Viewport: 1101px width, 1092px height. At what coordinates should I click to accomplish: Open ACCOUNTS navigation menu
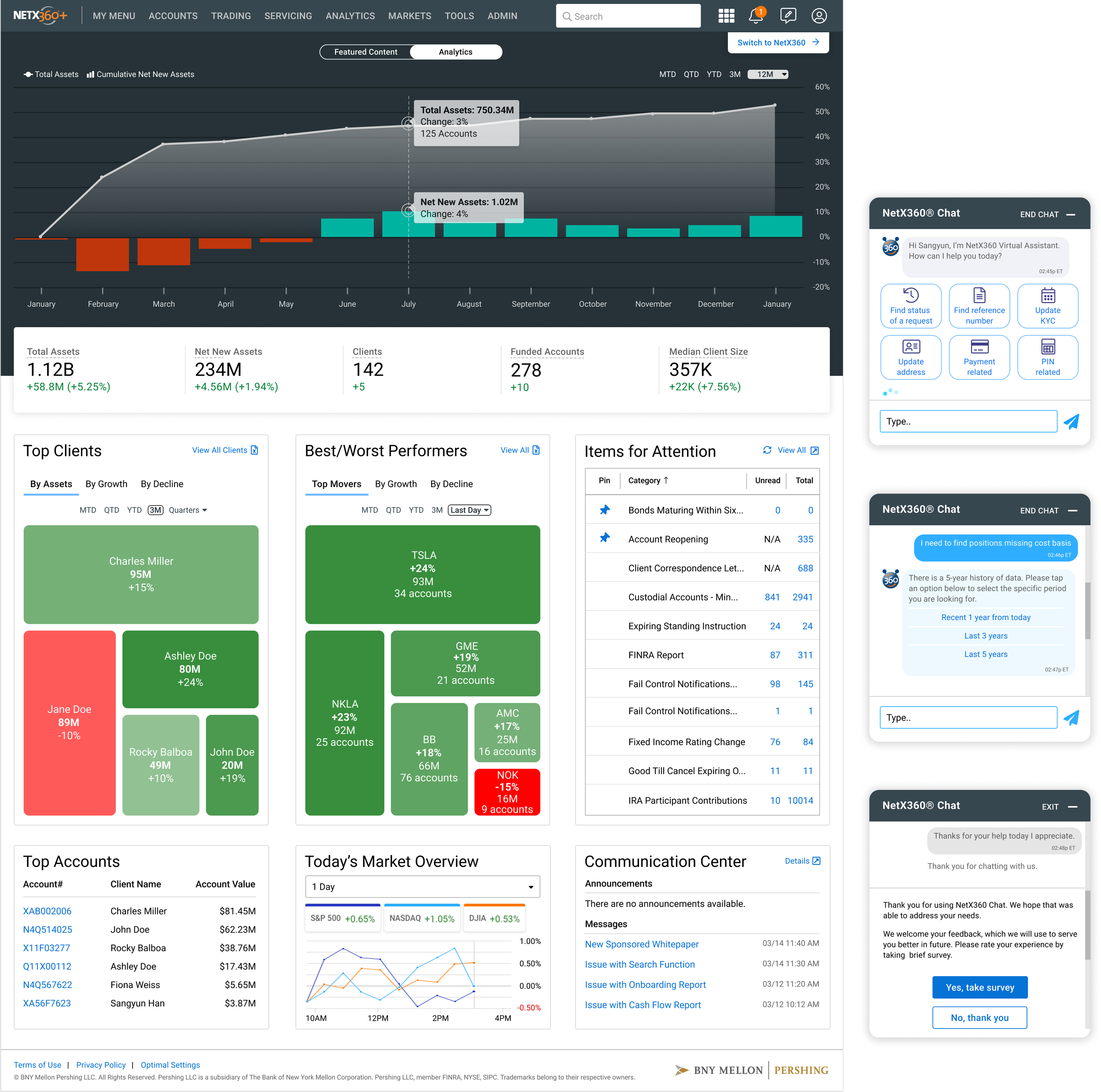pyautogui.click(x=173, y=16)
